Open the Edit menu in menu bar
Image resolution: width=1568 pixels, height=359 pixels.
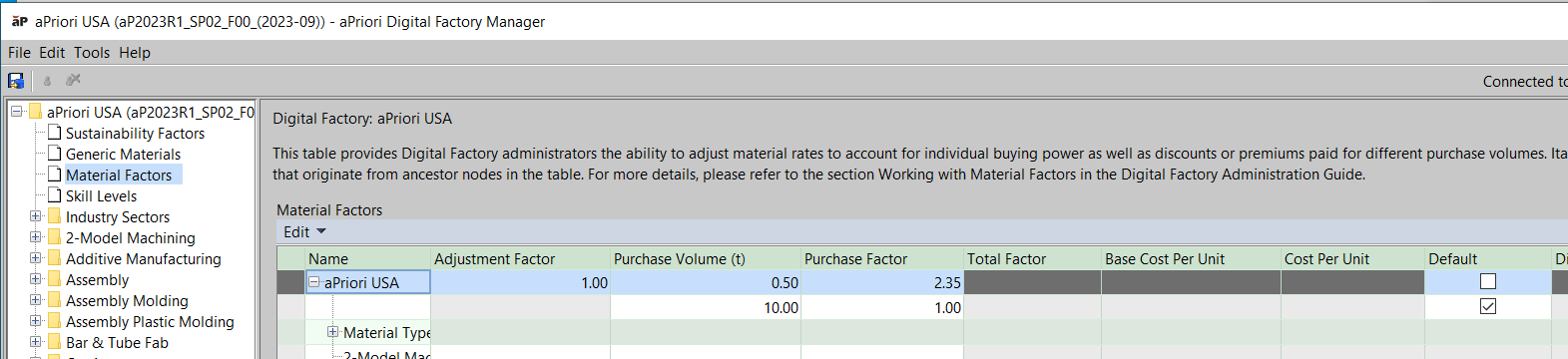pos(52,53)
